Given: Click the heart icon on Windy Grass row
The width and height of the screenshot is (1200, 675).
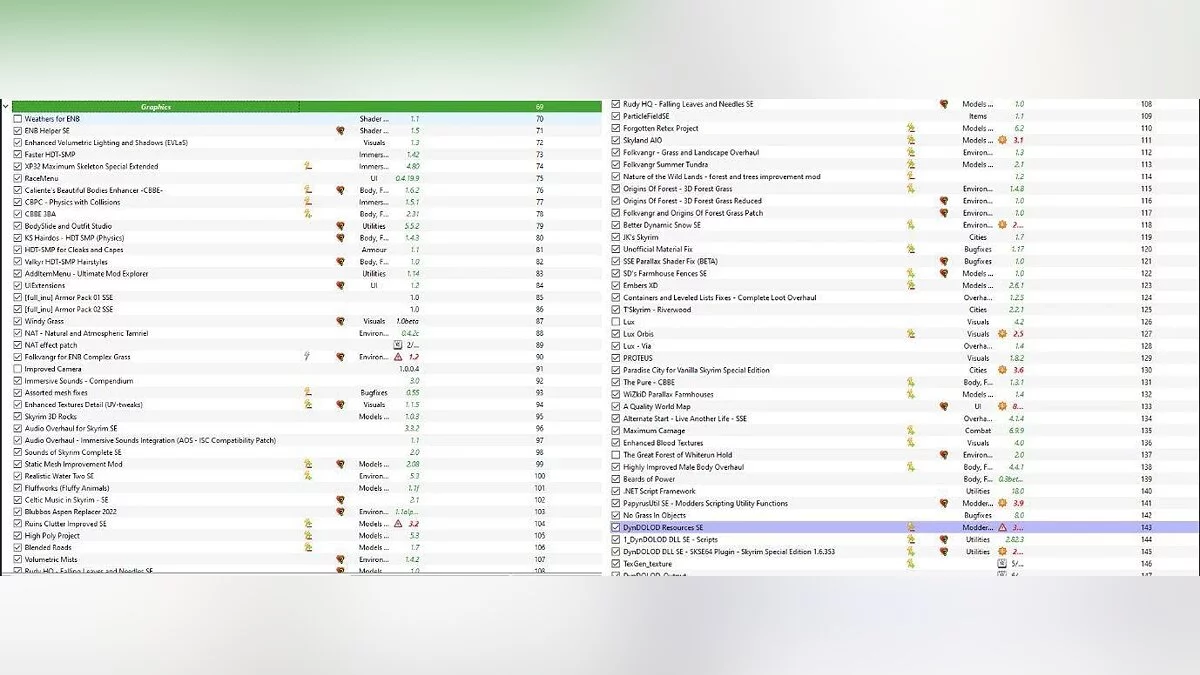Looking at the screenshot, I should tap(340, 321).
